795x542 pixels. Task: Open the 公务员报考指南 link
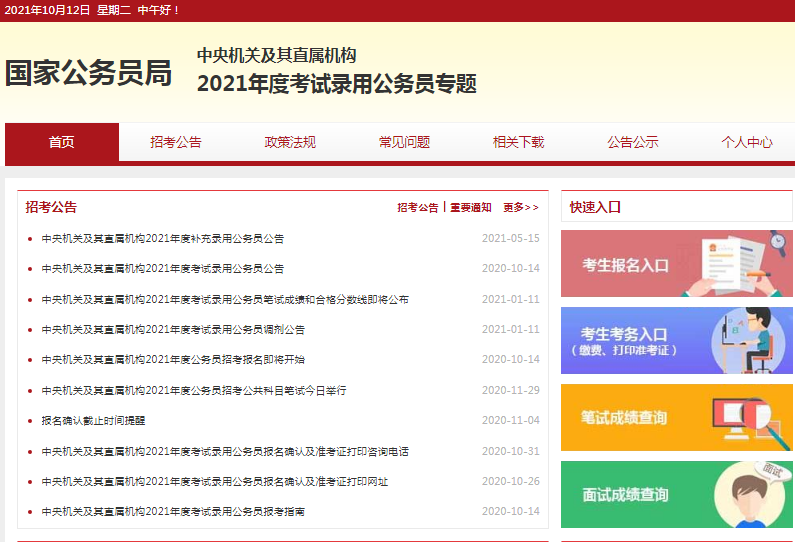click(x=173, y=512)
